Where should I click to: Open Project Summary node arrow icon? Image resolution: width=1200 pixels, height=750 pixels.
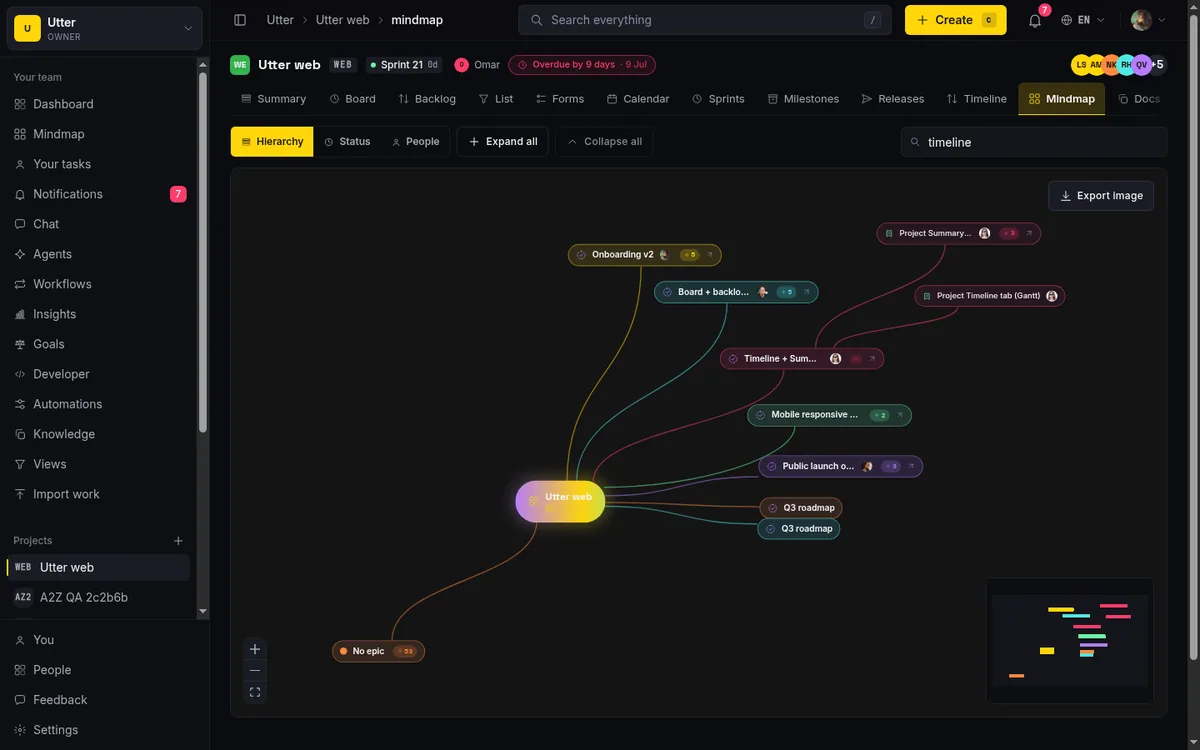tap(1029, 233)
